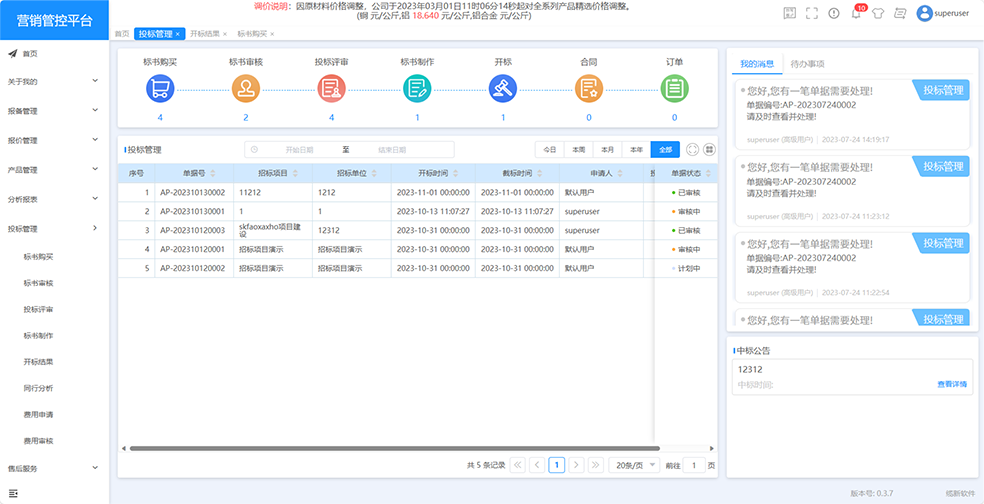984x504 pixels.
Task: Close the 投标管理 tab
Action: (178, 34)
